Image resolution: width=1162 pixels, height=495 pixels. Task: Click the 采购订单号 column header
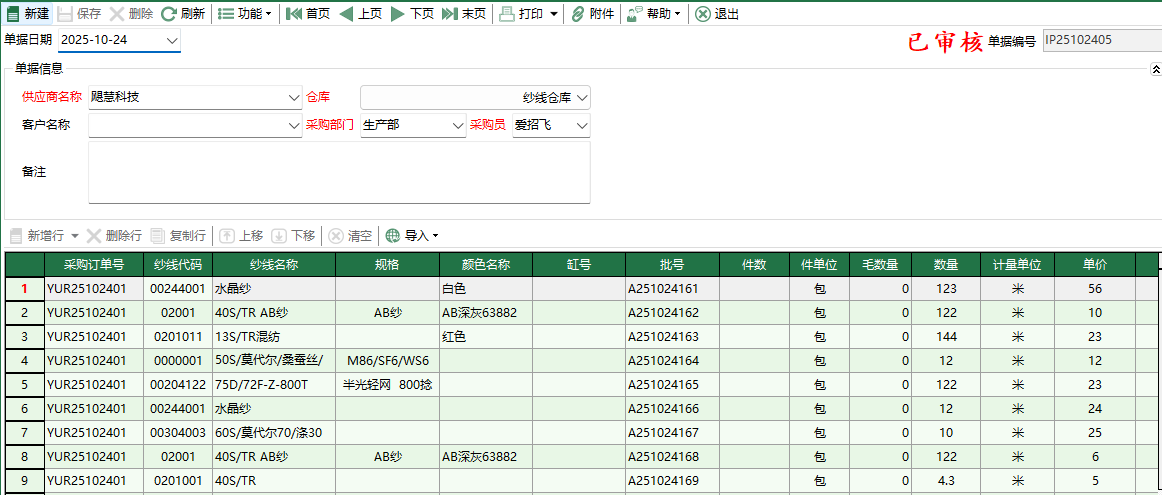[94, 265]
